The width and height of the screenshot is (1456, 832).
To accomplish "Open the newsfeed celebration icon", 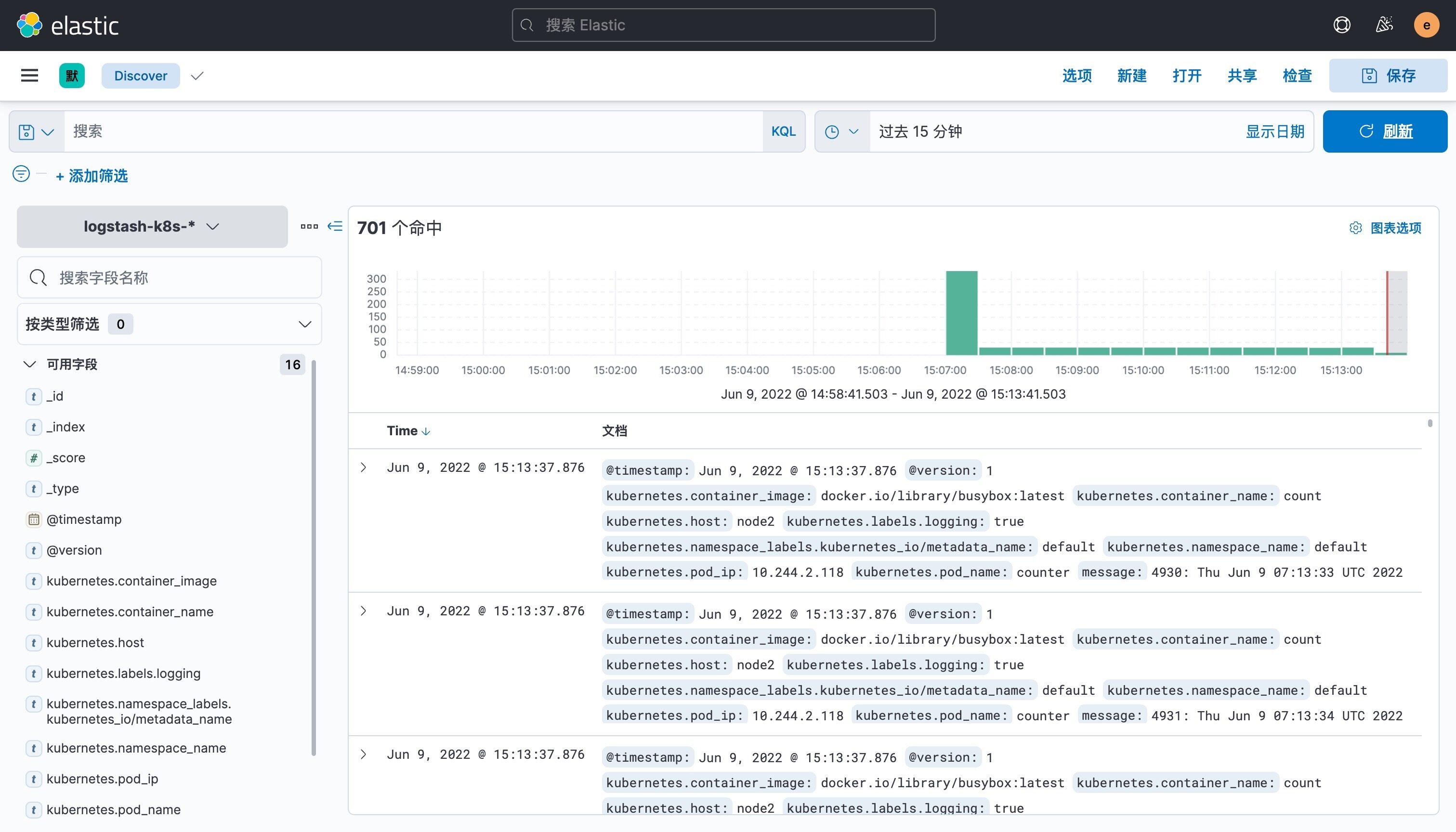I will [1384, 25].
